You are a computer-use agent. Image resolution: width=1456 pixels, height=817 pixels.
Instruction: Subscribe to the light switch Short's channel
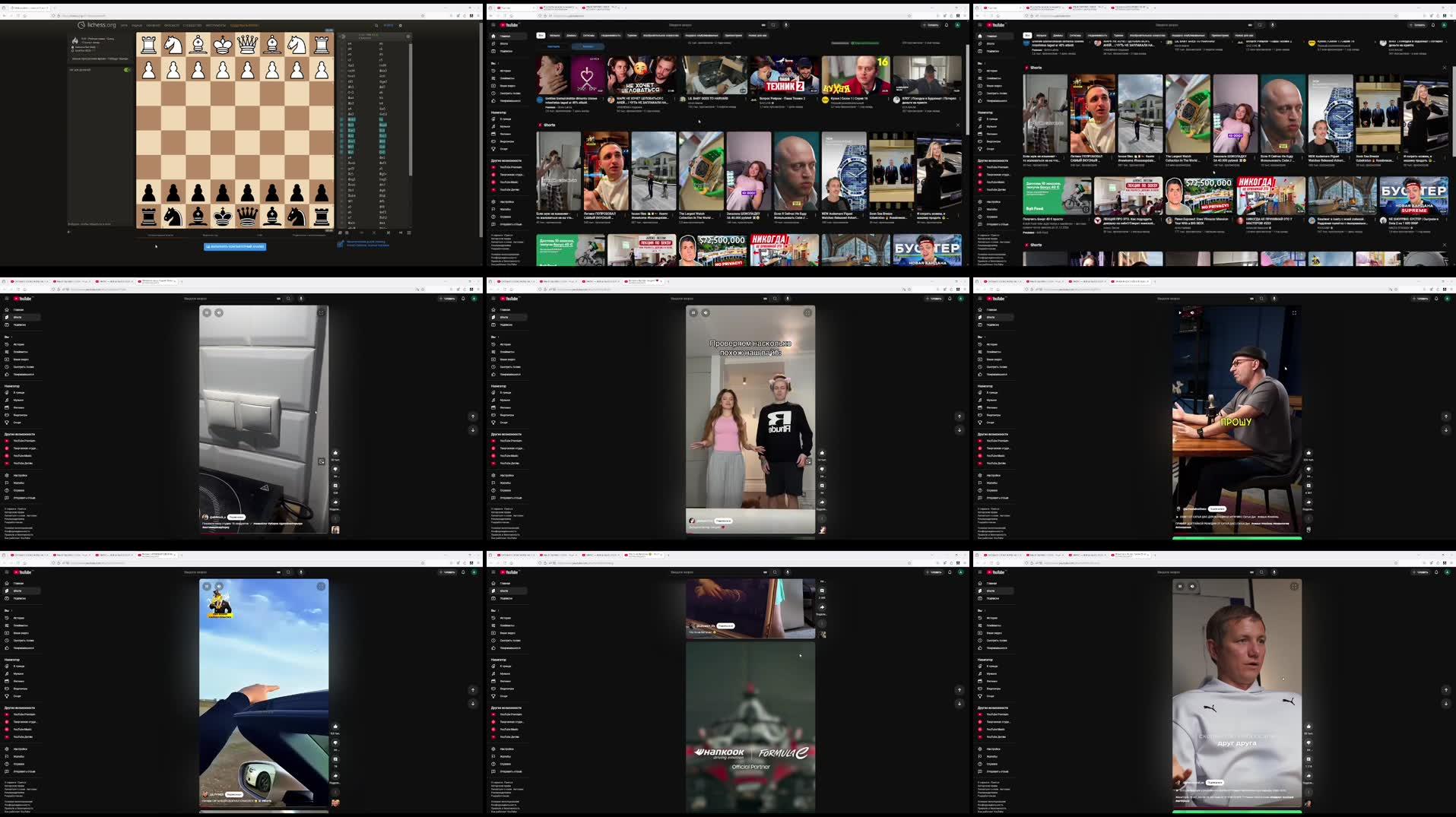[236, 517]
